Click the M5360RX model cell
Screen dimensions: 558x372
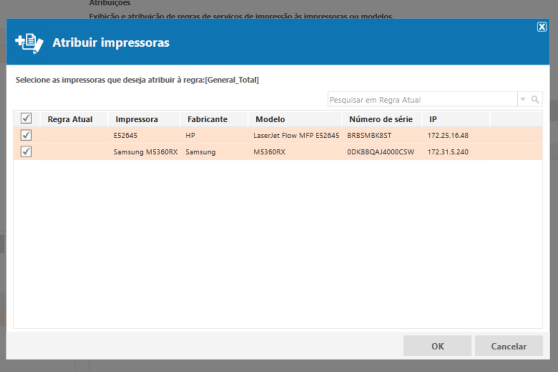click(269, 152)
